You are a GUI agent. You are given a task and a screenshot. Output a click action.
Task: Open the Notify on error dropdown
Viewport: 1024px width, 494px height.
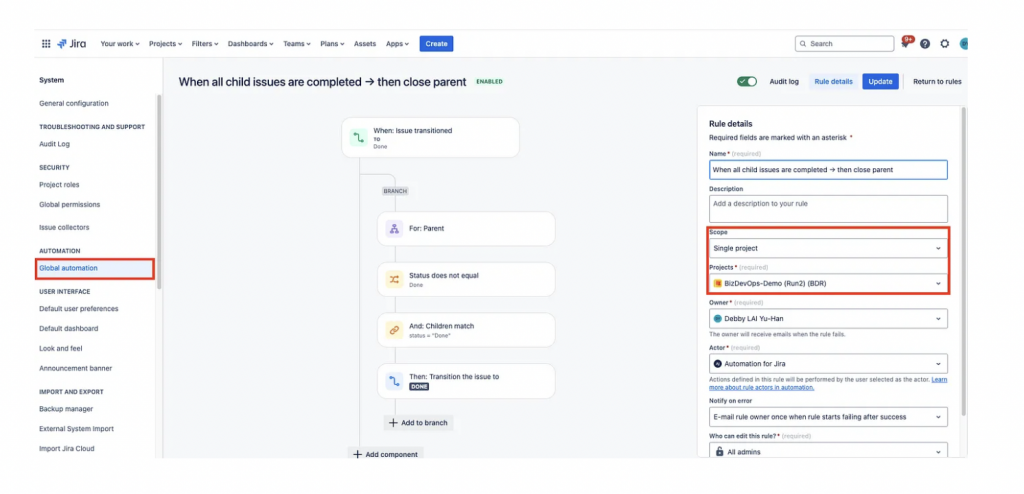point(828,416)
